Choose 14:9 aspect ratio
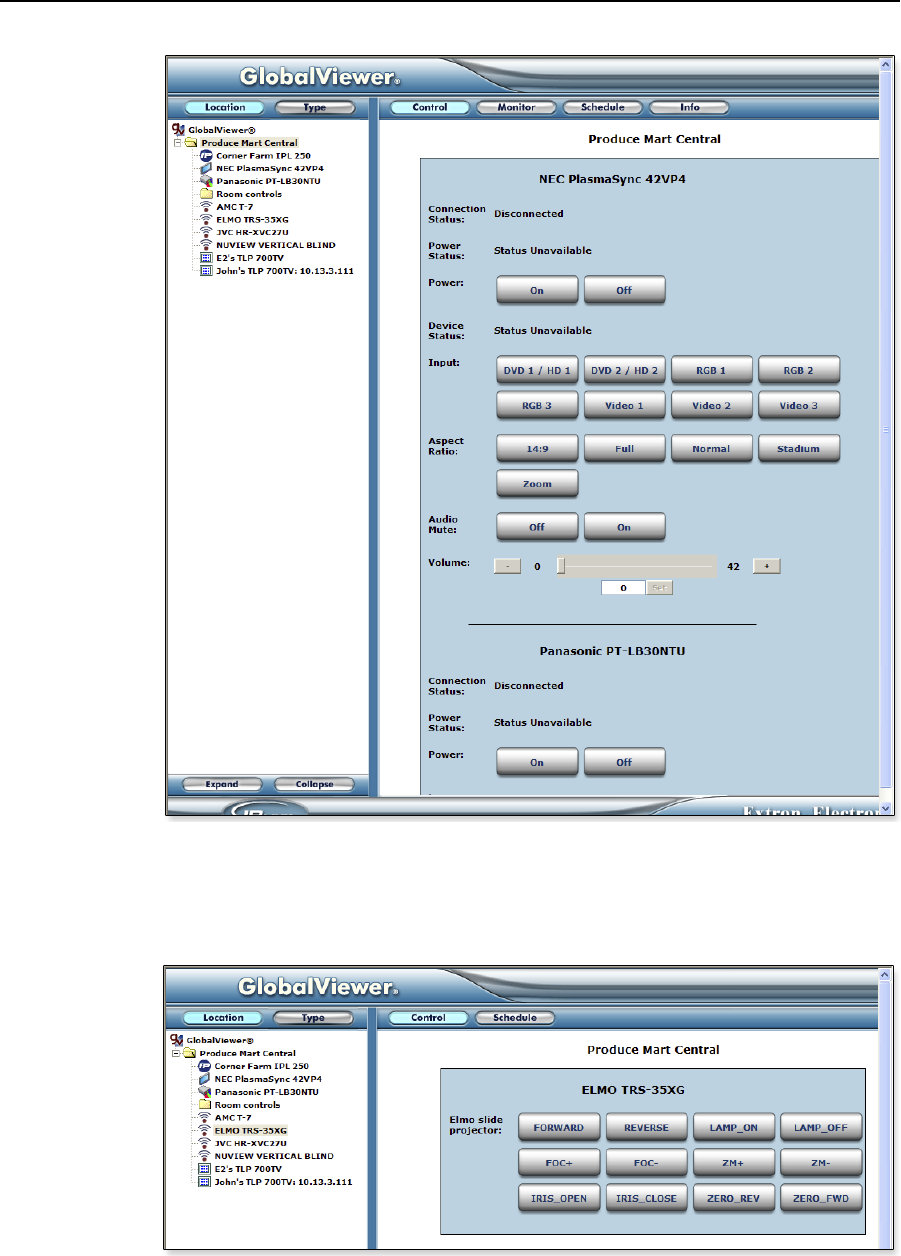Screen dimensions: 901x1256 [537, 449]
